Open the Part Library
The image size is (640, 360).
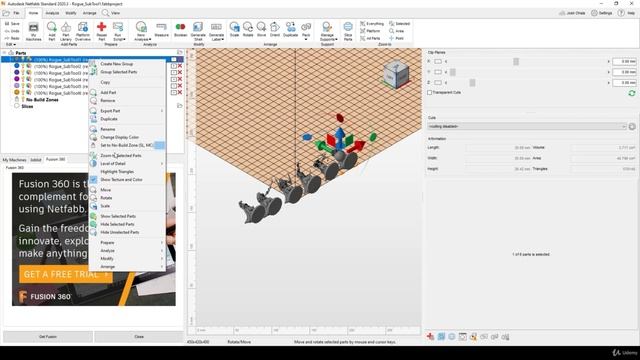[x=66, y=31]
